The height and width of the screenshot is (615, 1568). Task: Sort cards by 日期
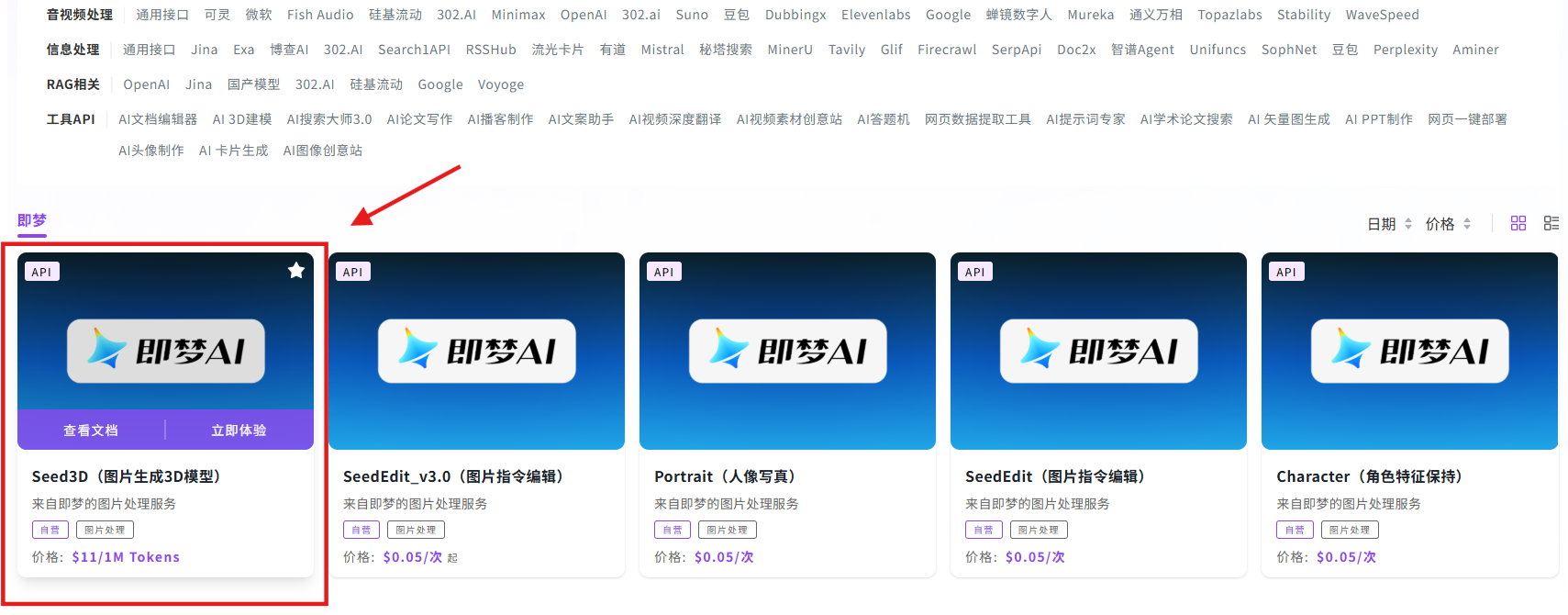coord(1390,224)
